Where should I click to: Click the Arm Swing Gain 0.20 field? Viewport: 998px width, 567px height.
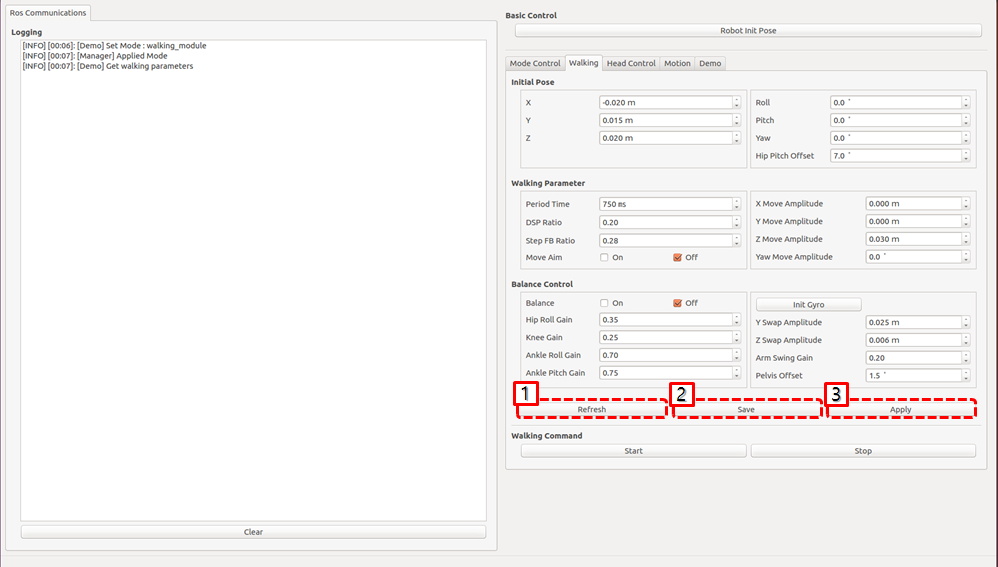(913, 358)
